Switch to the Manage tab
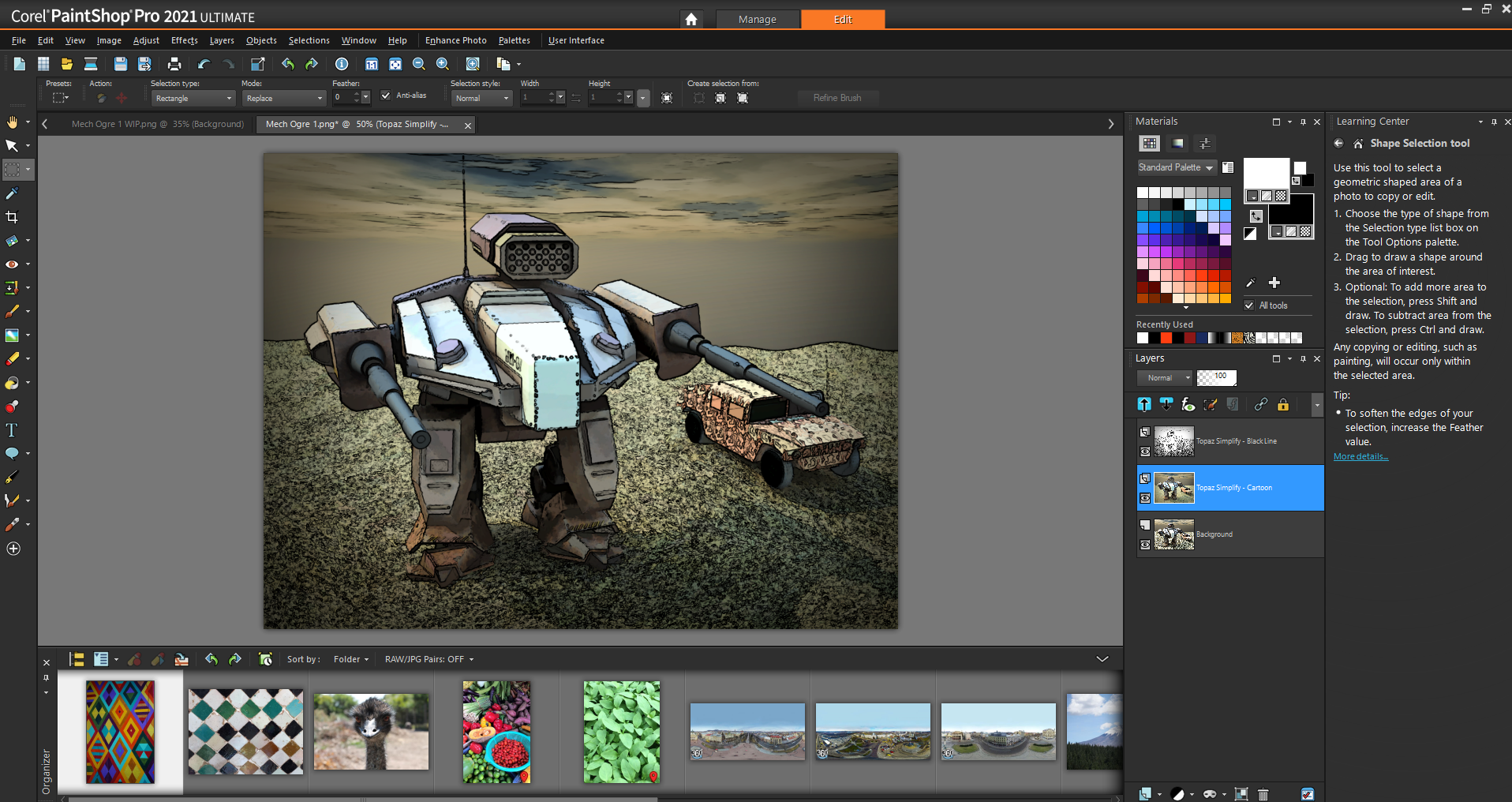The image size is (1512, 802). (x=757, y=19)
